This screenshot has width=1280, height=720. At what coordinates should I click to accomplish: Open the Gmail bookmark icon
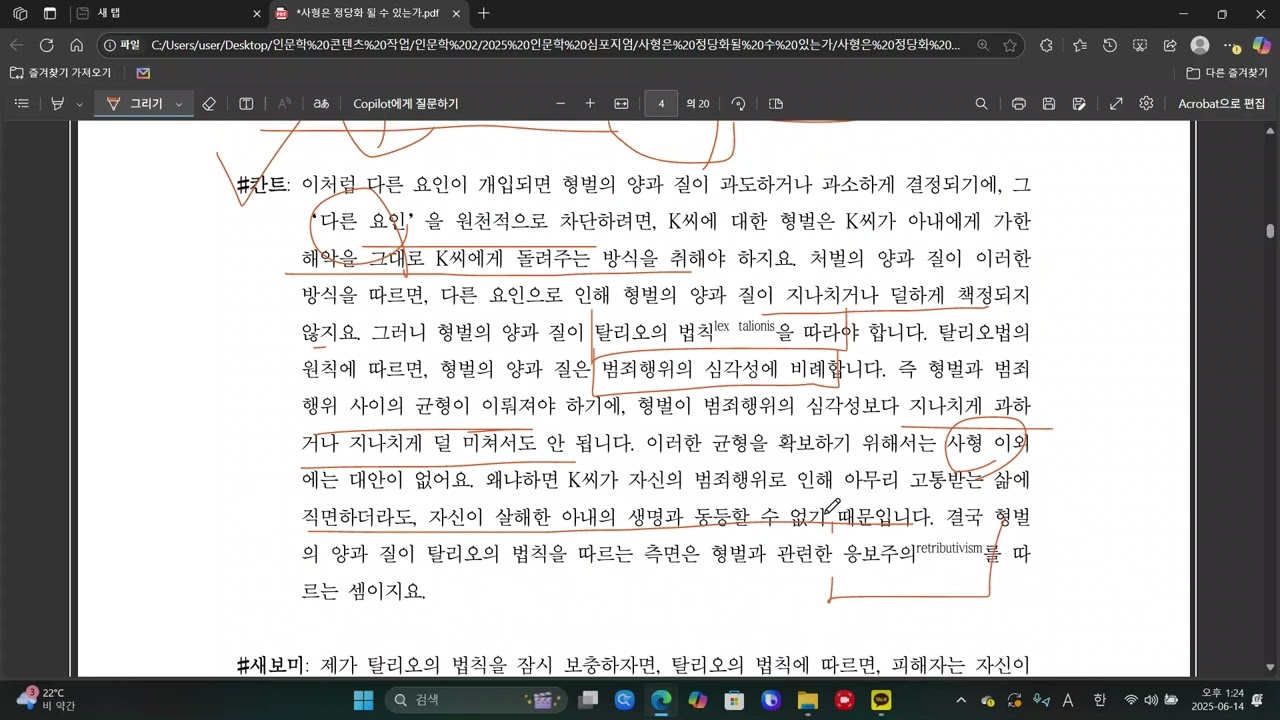click(143, 73)
